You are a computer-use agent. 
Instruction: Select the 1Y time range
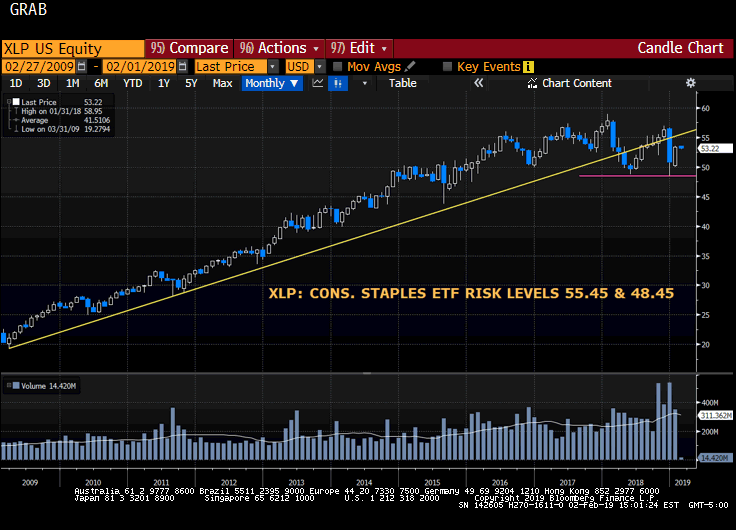point(163,83)
